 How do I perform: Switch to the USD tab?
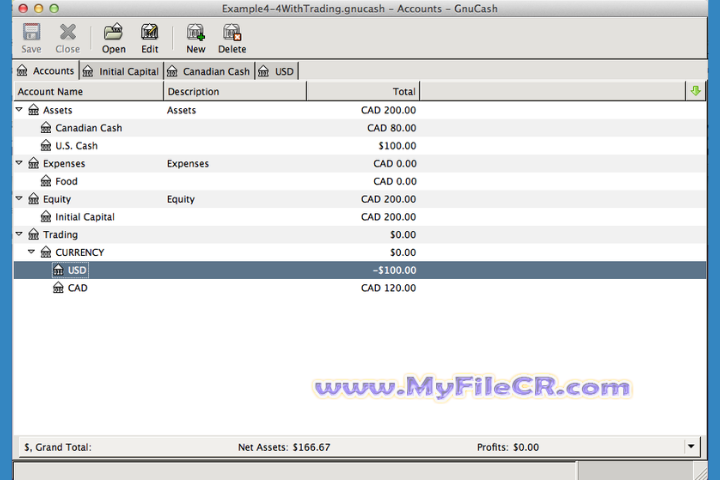(x=277, y=71)
